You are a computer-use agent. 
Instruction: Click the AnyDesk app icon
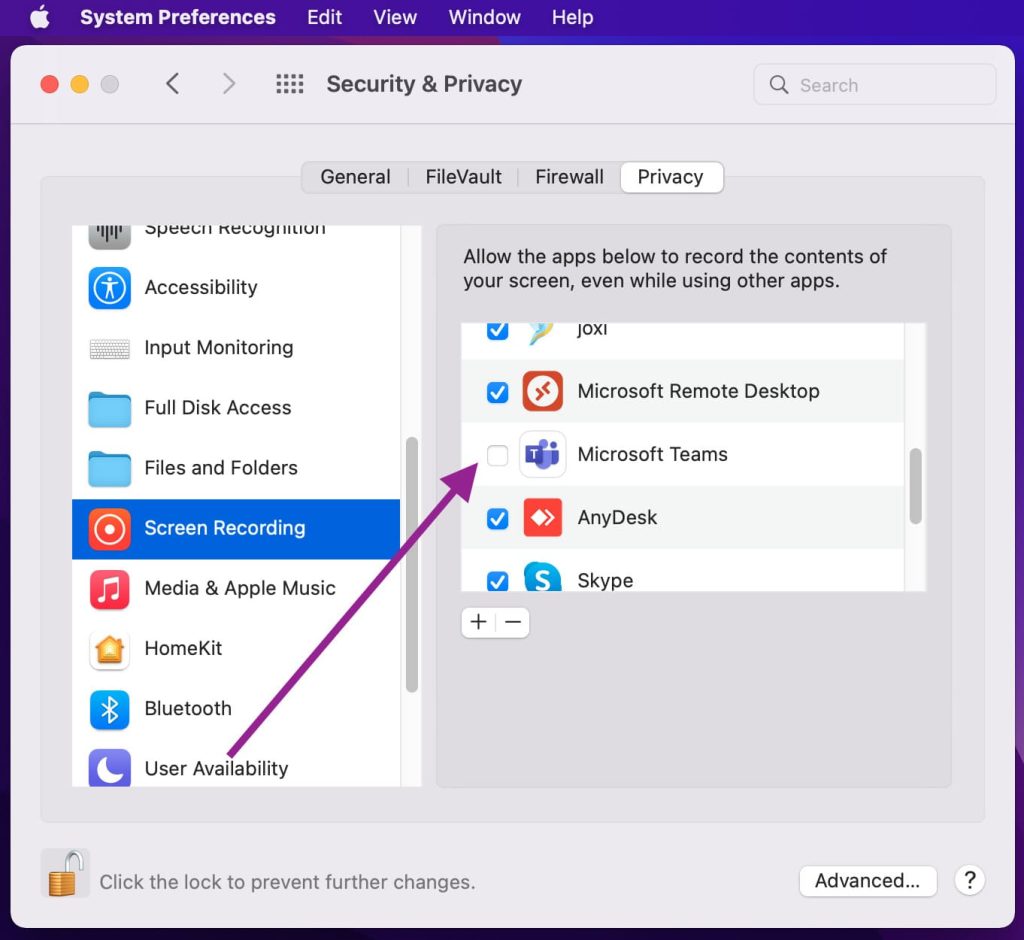tap(542, 517)
